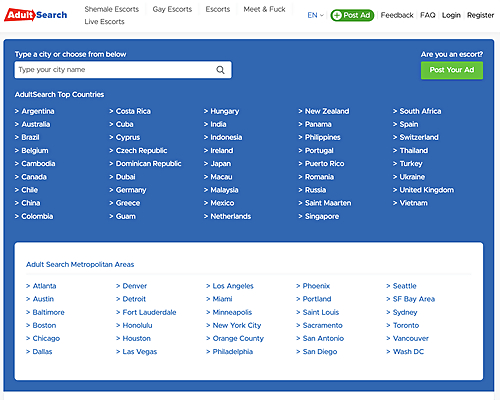Select Australia country link
Image resolution: width=500 pixels, height=400 pixels.
coord(36,124)
